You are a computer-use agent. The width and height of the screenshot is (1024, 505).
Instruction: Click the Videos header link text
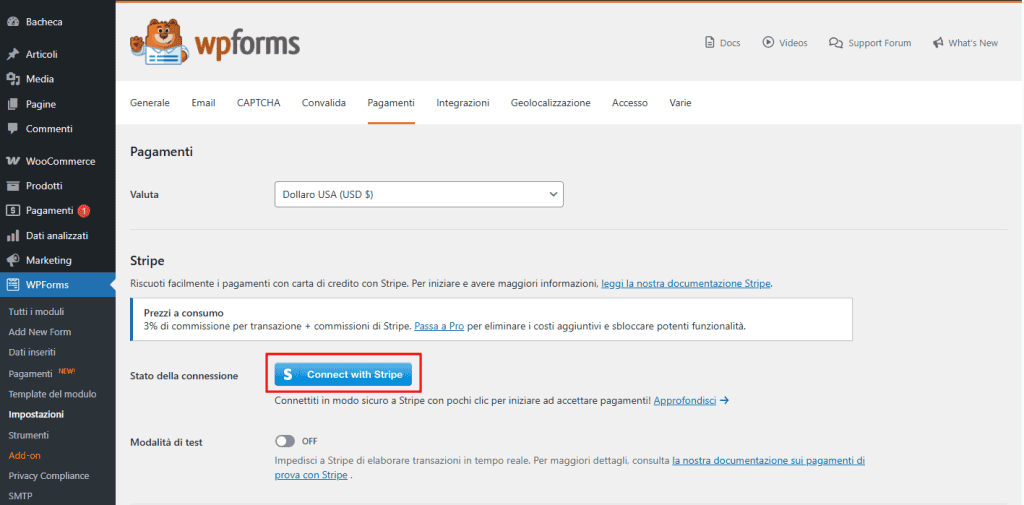[793, 42]
